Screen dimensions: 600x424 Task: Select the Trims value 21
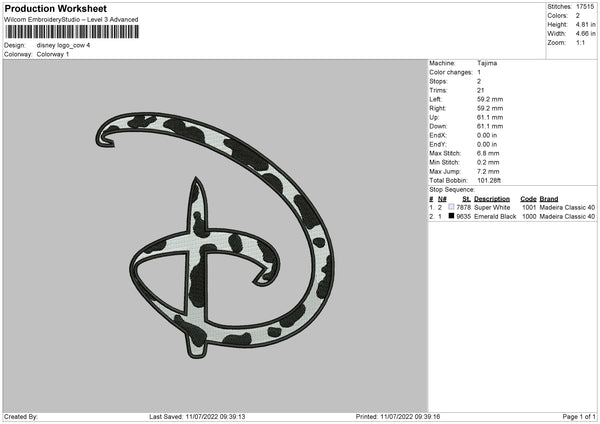tap(481, 90)
